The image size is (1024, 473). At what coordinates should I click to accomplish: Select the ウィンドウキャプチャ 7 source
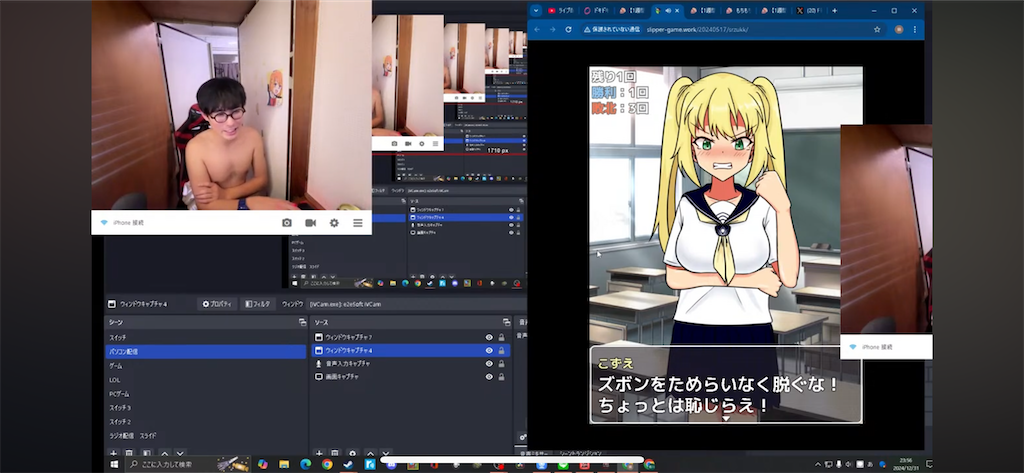point(410,337)
